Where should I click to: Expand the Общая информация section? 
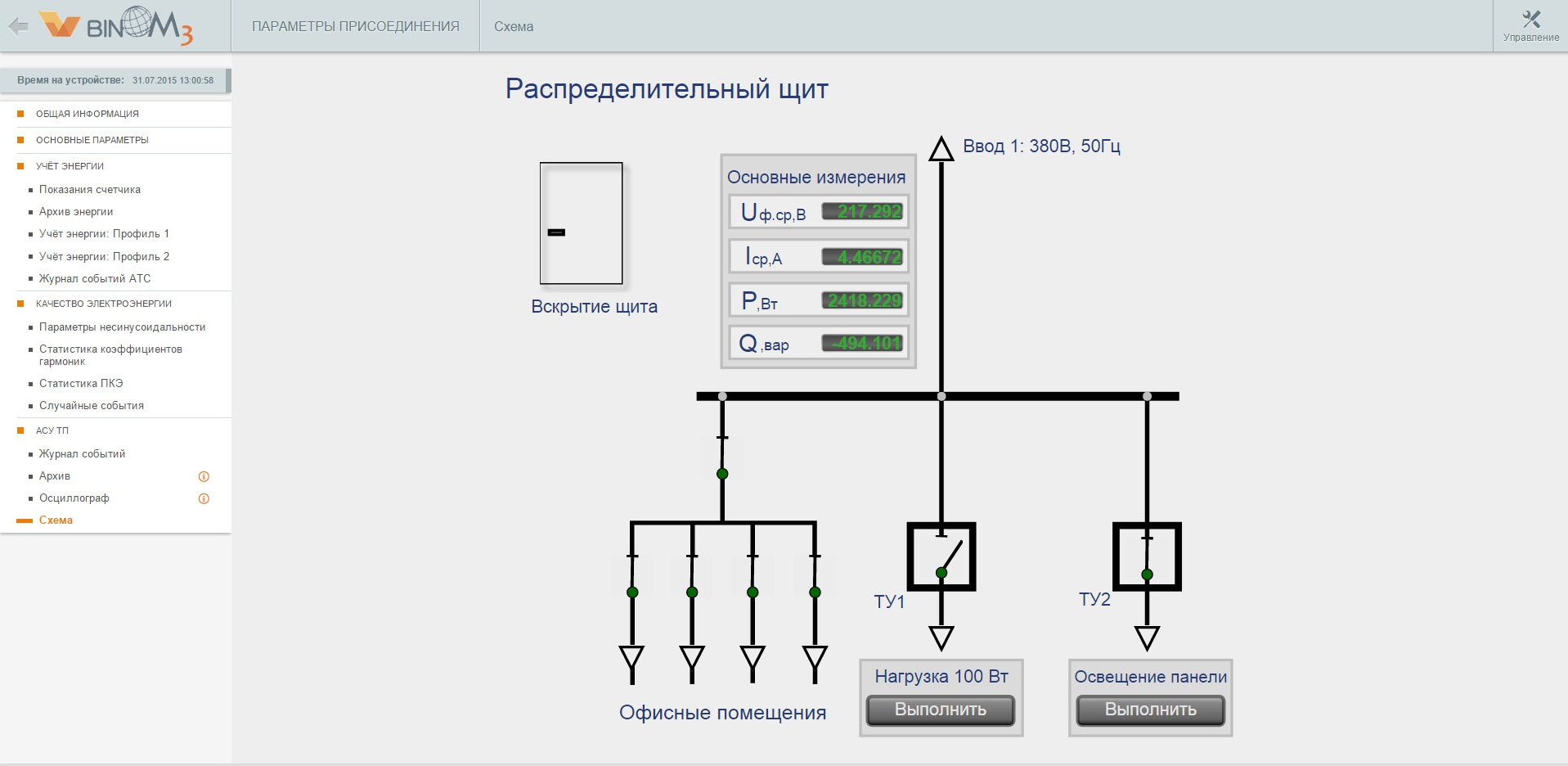tap(88, 114)
